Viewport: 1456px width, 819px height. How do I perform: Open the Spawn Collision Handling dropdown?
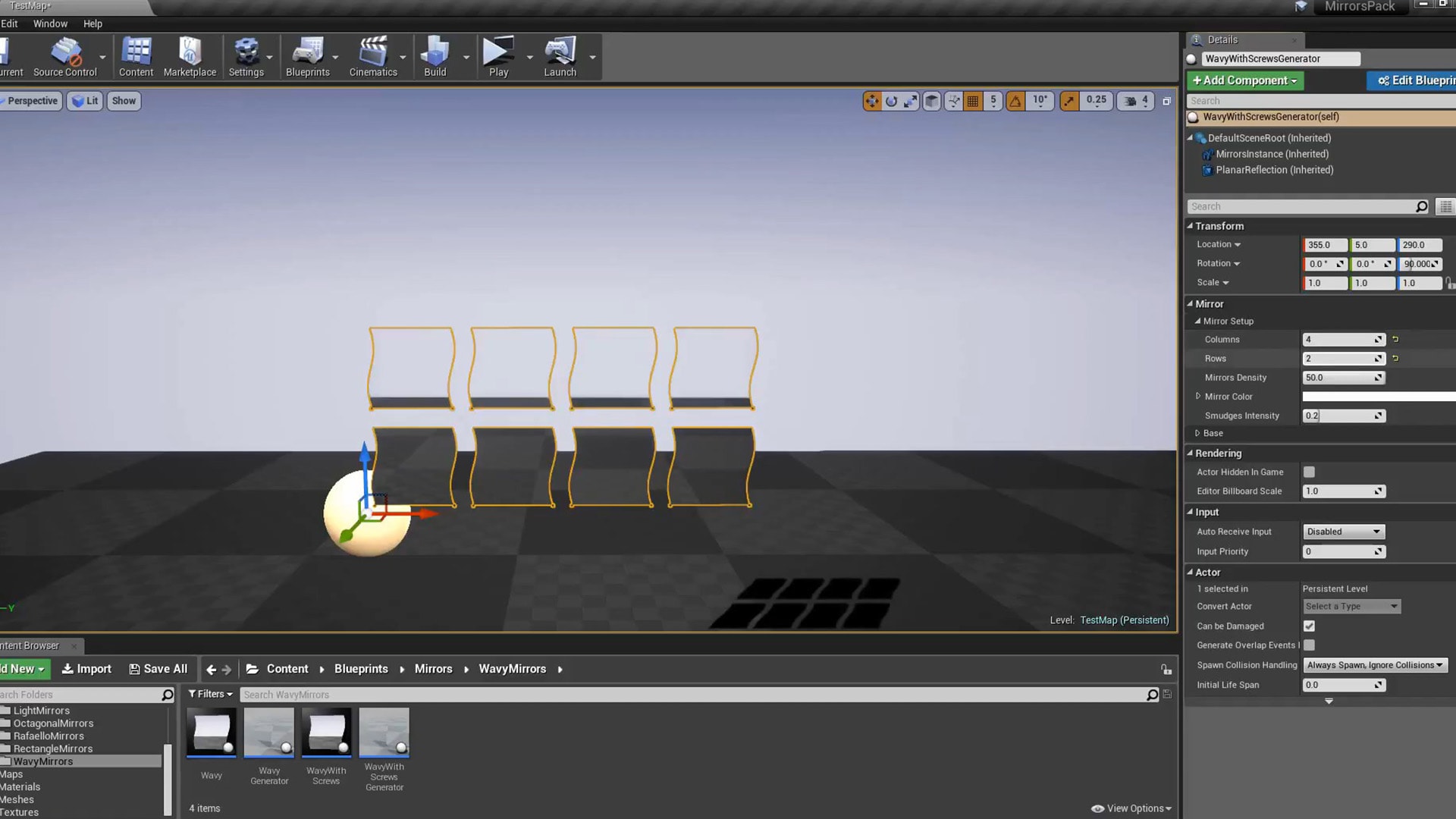coord(1375,664)
